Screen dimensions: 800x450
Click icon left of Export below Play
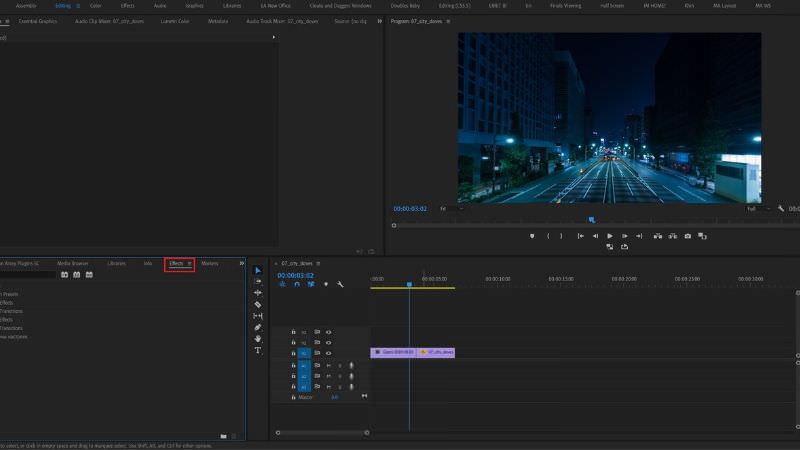coord(610,247)
